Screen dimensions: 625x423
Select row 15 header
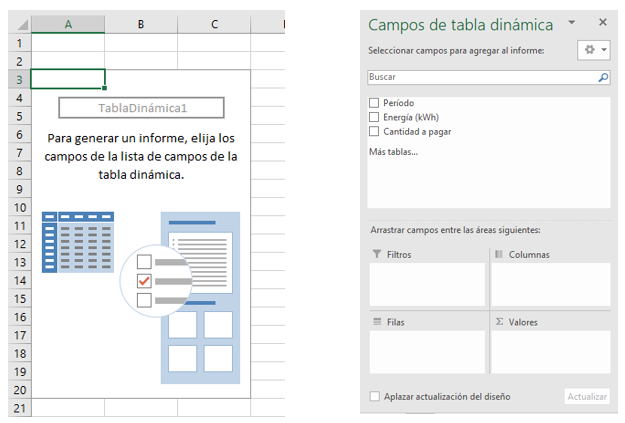(19, 299)
